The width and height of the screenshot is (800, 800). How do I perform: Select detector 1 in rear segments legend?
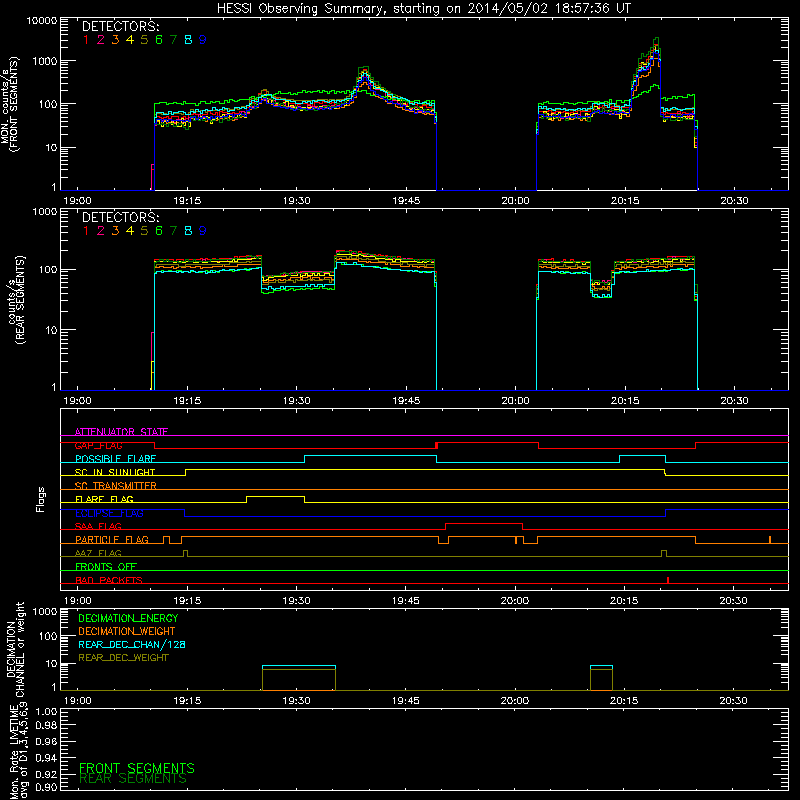[86, 231]
